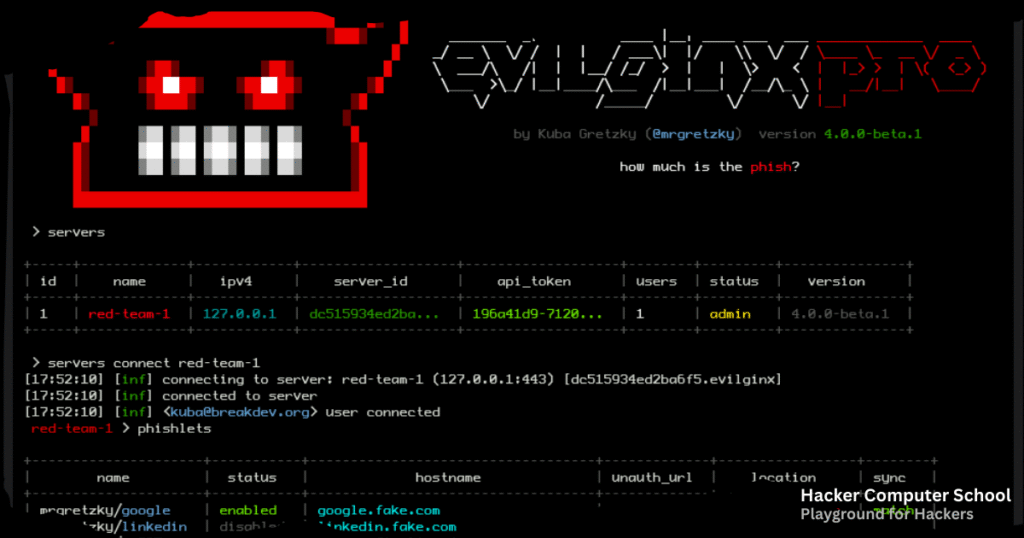Click the yellow admin status cell
This screenshot has width=1024, height=538.
[730, 313]
